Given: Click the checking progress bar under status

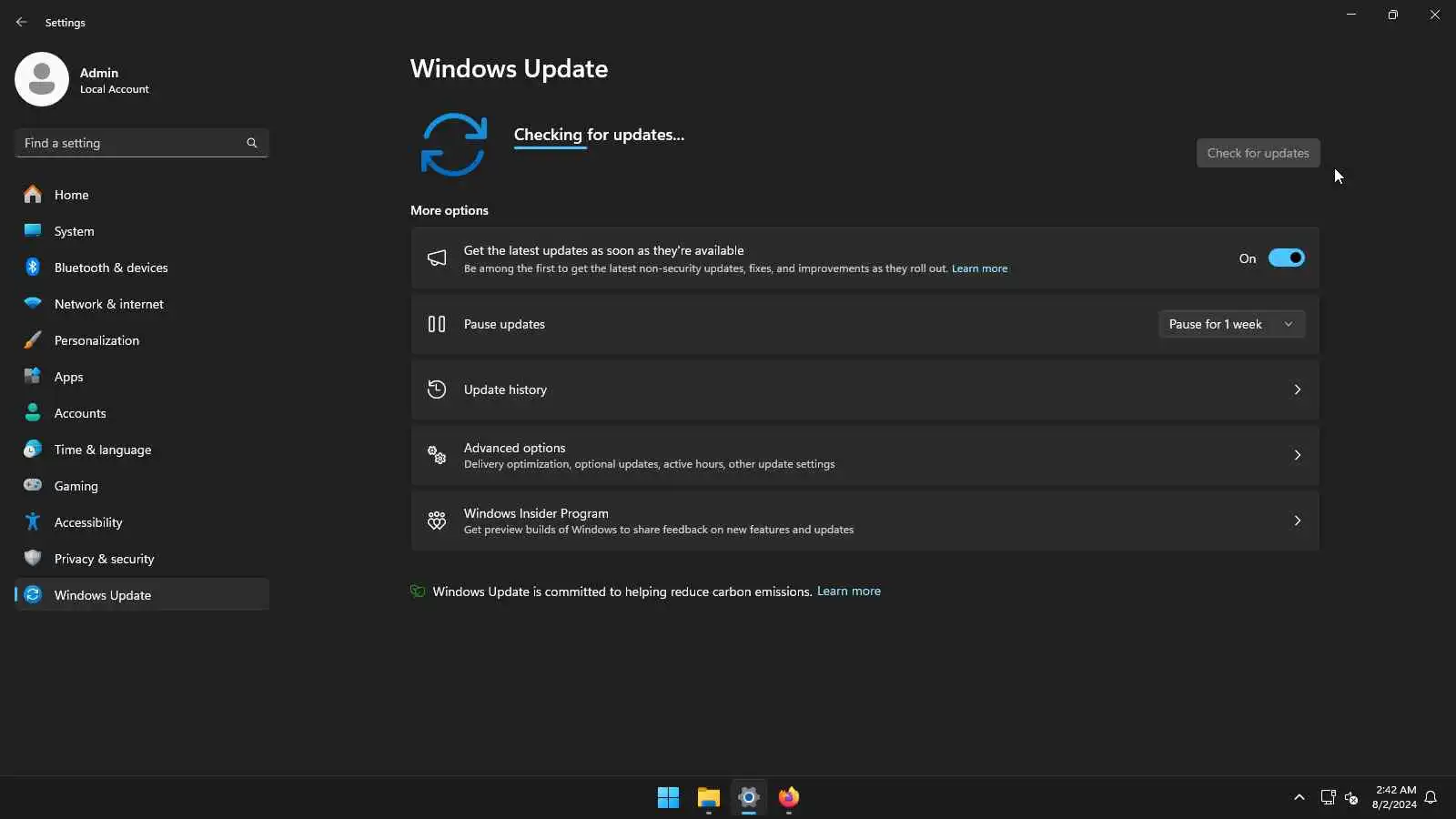Looking at the screenshot, I should pos(551,147).
